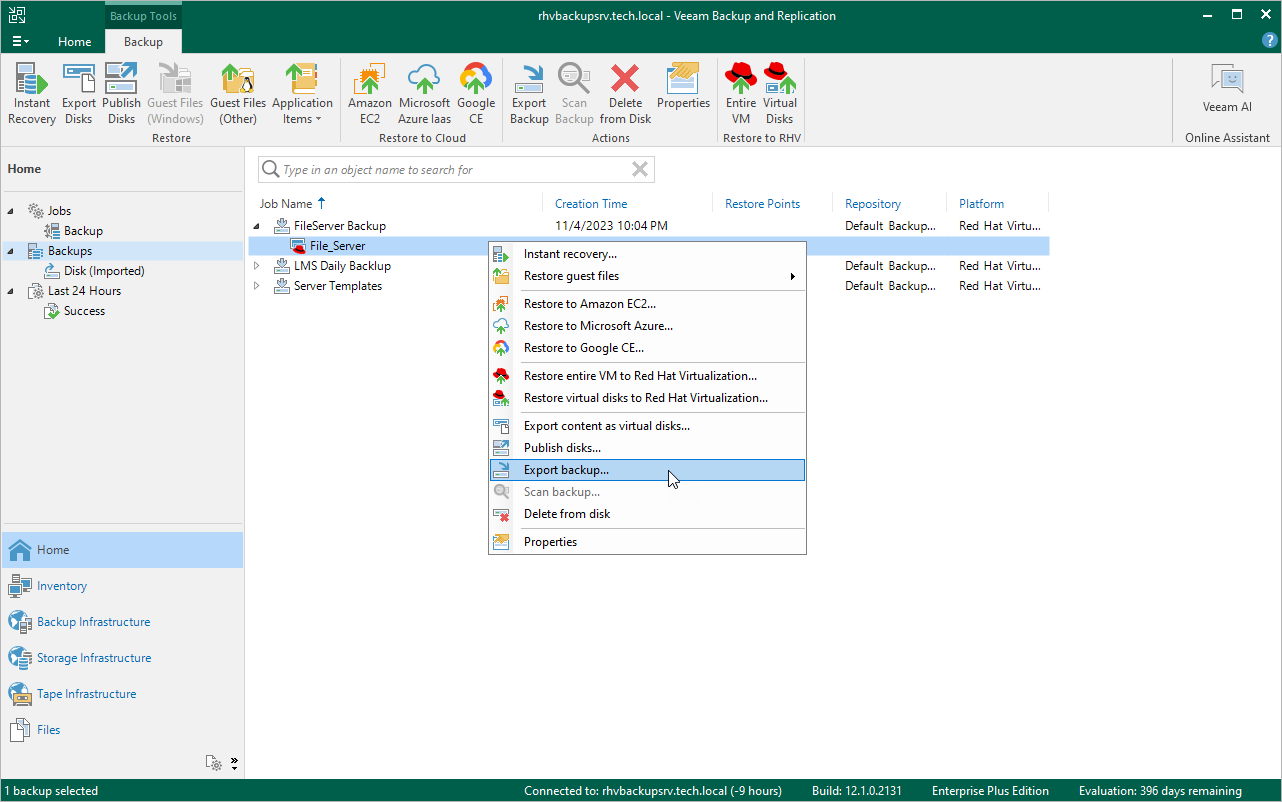Choose Restore entire VM to Red Hat Virtualization
This screenshot has width=1282, height=802.
click(647, 376)
